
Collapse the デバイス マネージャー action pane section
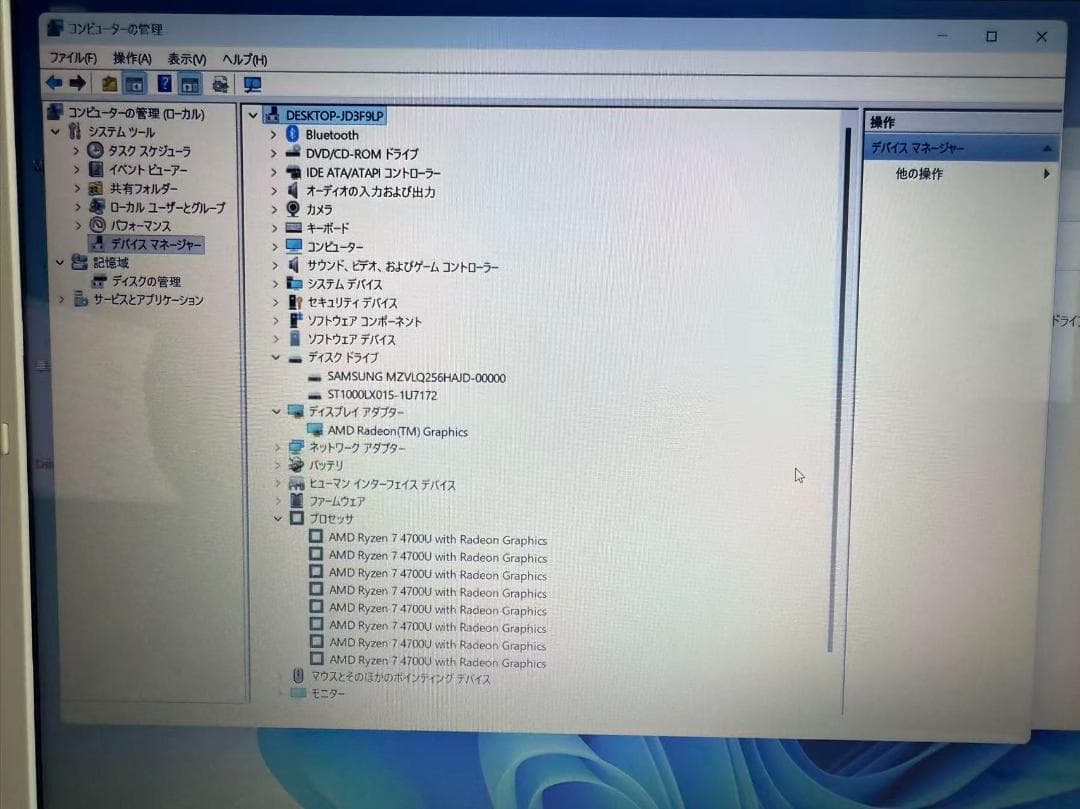(1048, 146)
